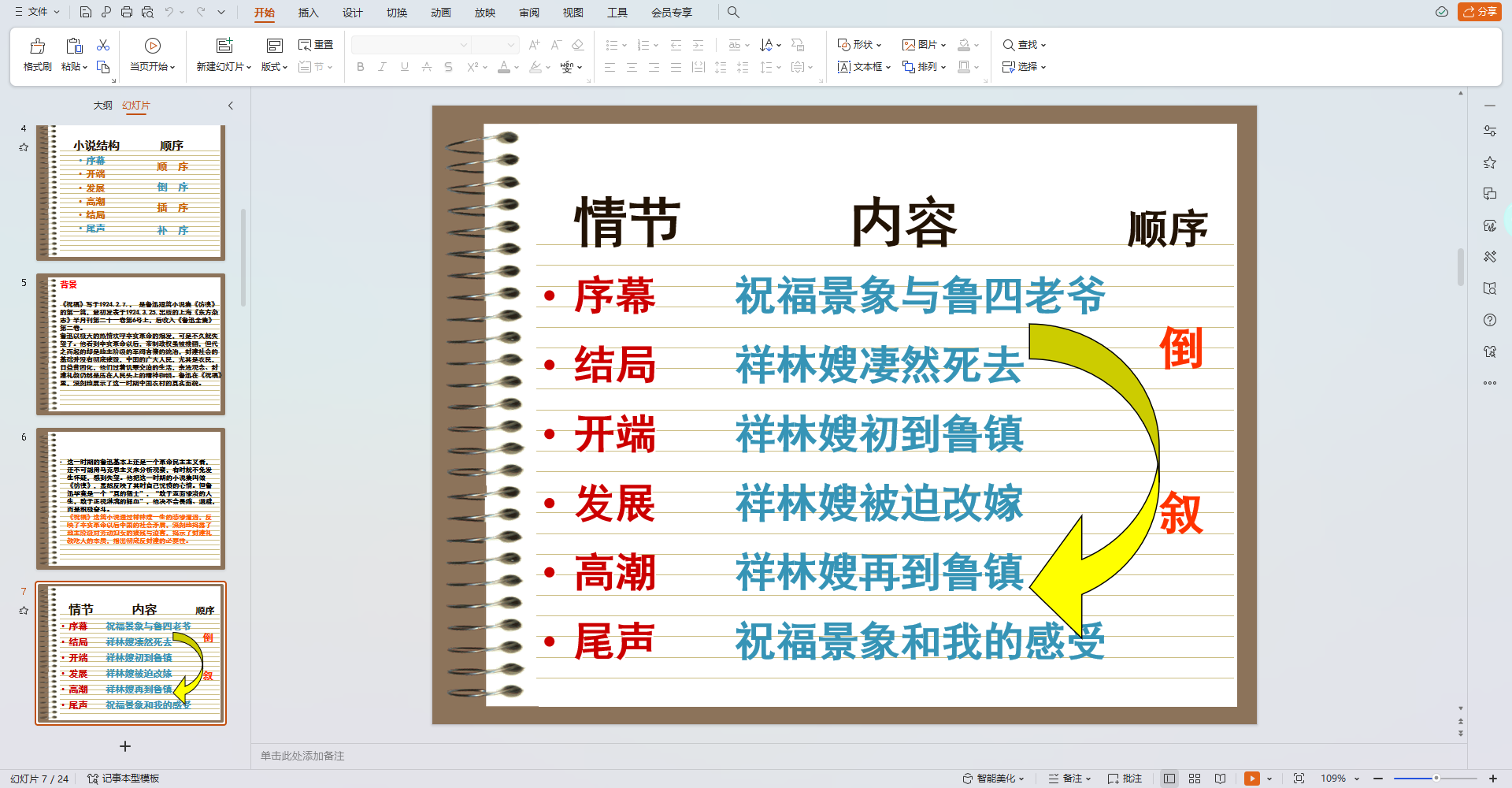Open the 形状 shapes dropdown
The width and height of the screenshot is (1512, 788).
point(859,45)
